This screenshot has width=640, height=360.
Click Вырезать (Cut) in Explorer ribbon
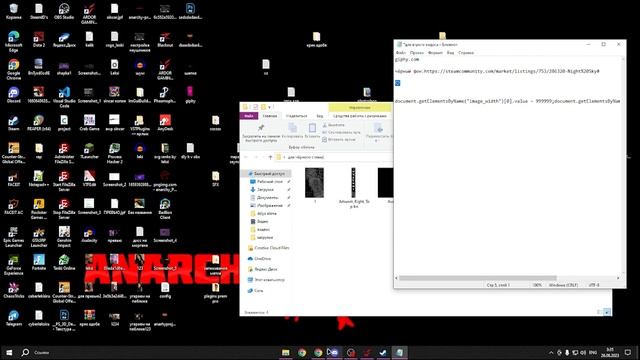coord(334,125)
